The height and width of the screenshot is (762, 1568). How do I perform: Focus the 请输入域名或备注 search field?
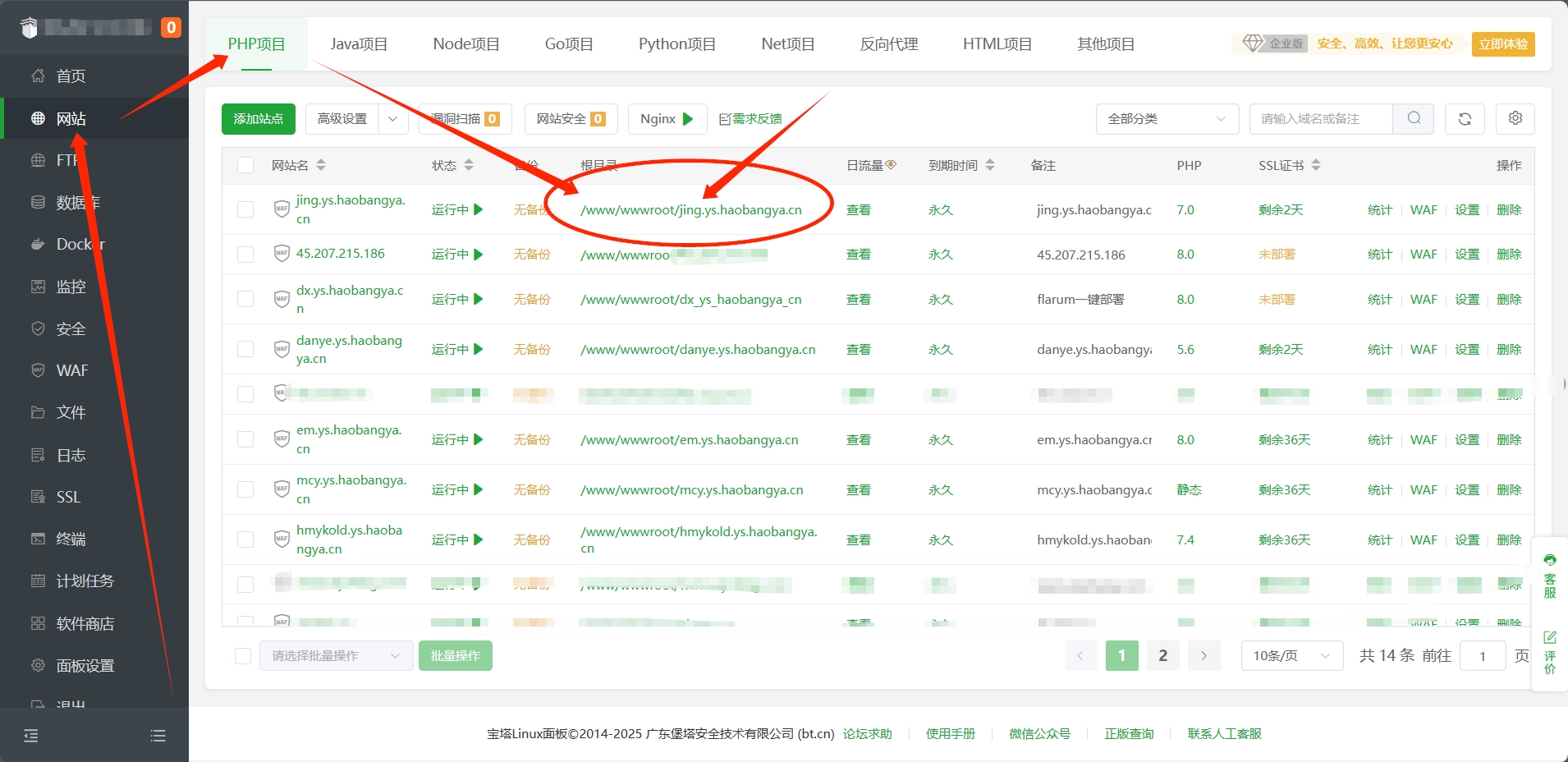[x=1321, y=119]
